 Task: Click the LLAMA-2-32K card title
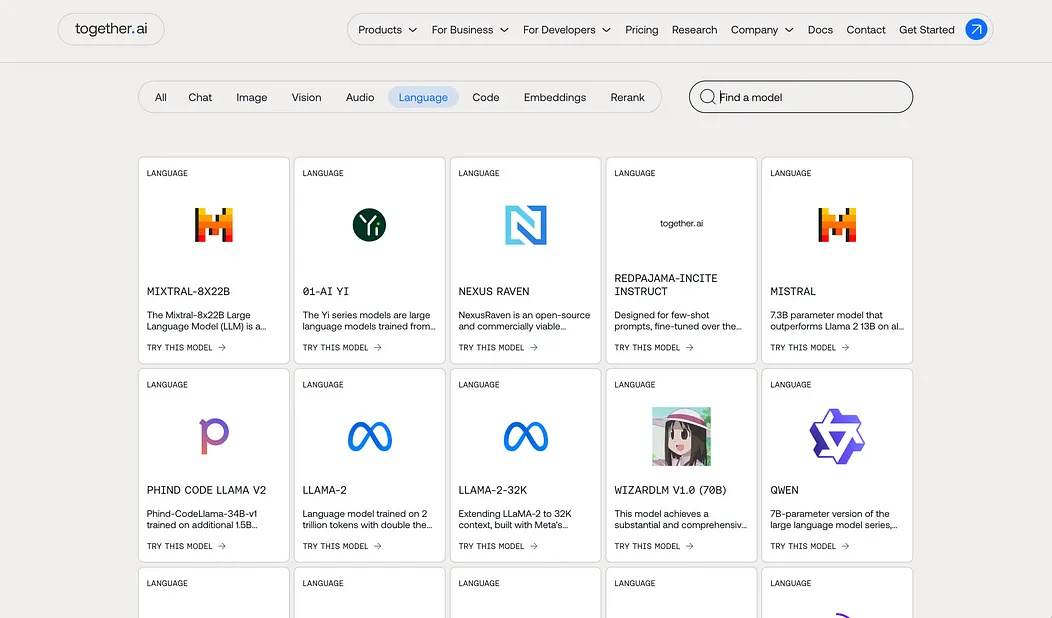(492, 490)
